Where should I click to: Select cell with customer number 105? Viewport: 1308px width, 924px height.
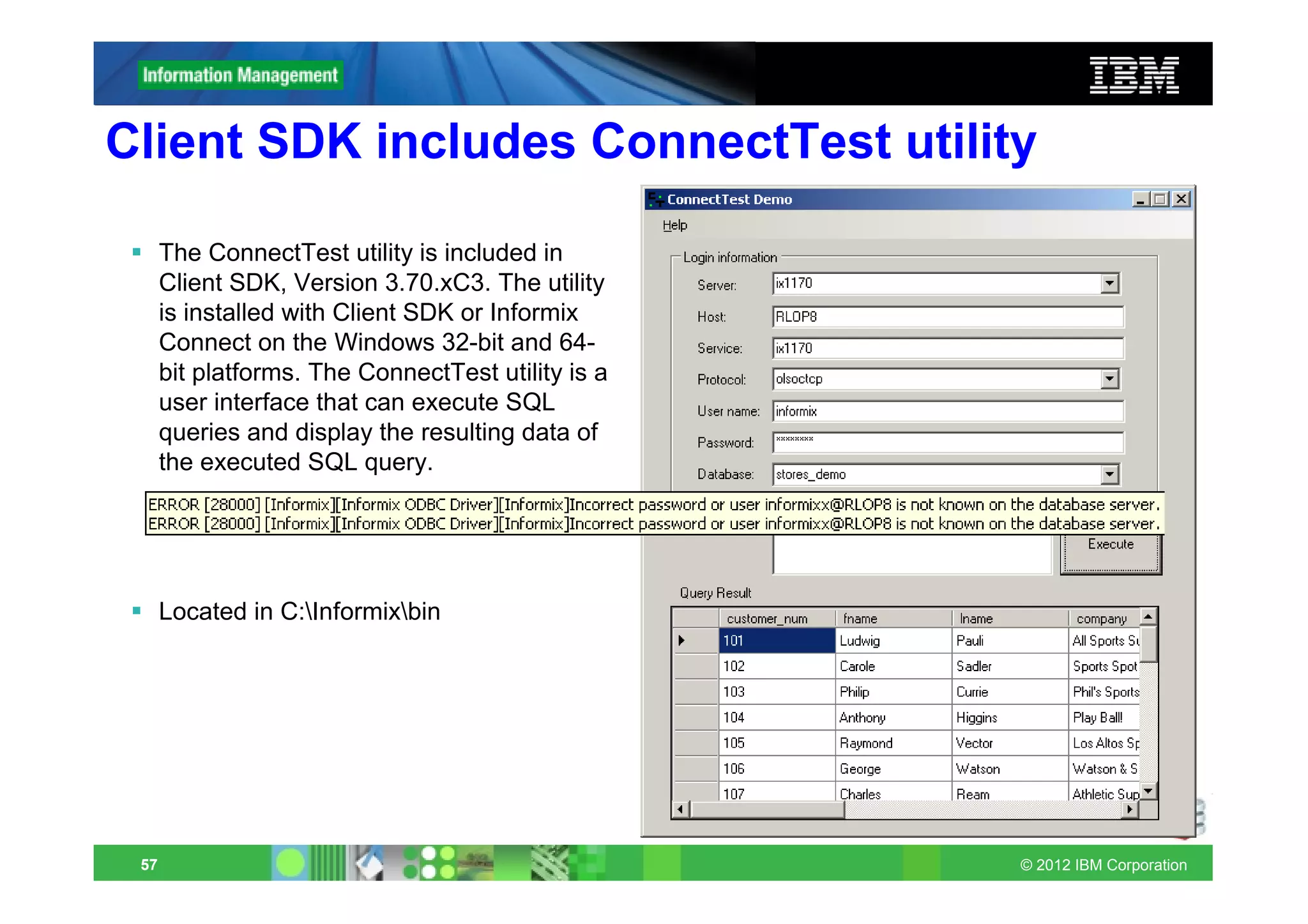tap(777, 743)
